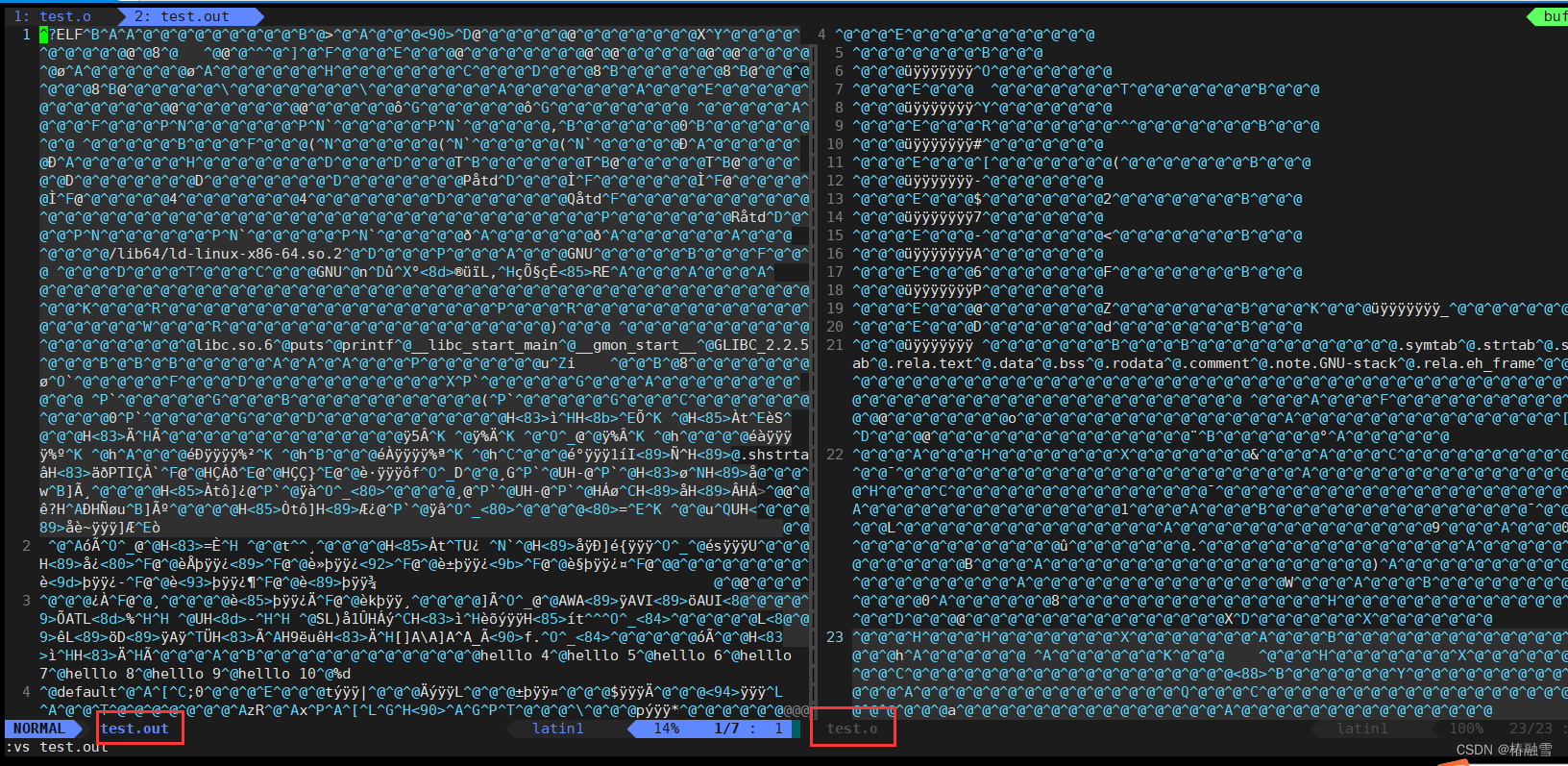1568x766 pixels.
Task: Click the "default" text on left line 4
Action: [87, 692]
